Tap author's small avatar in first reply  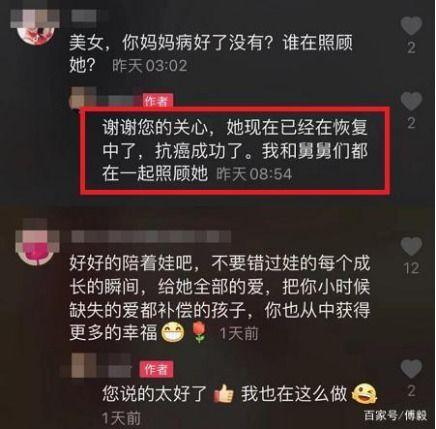(82, 97)
